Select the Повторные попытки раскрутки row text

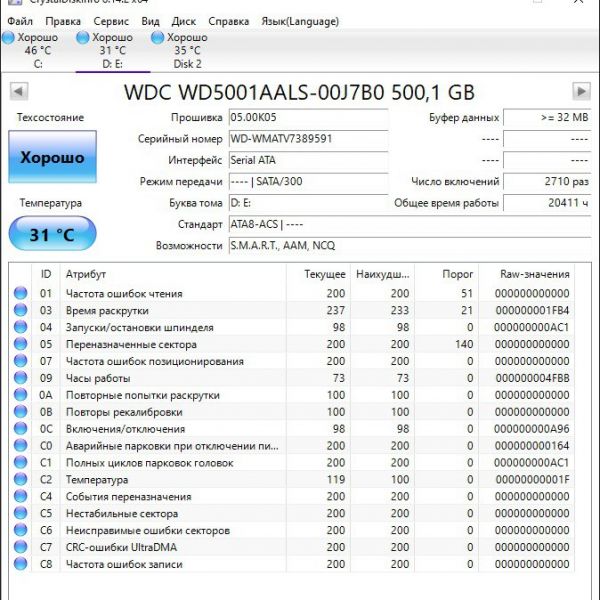point(143,395)
